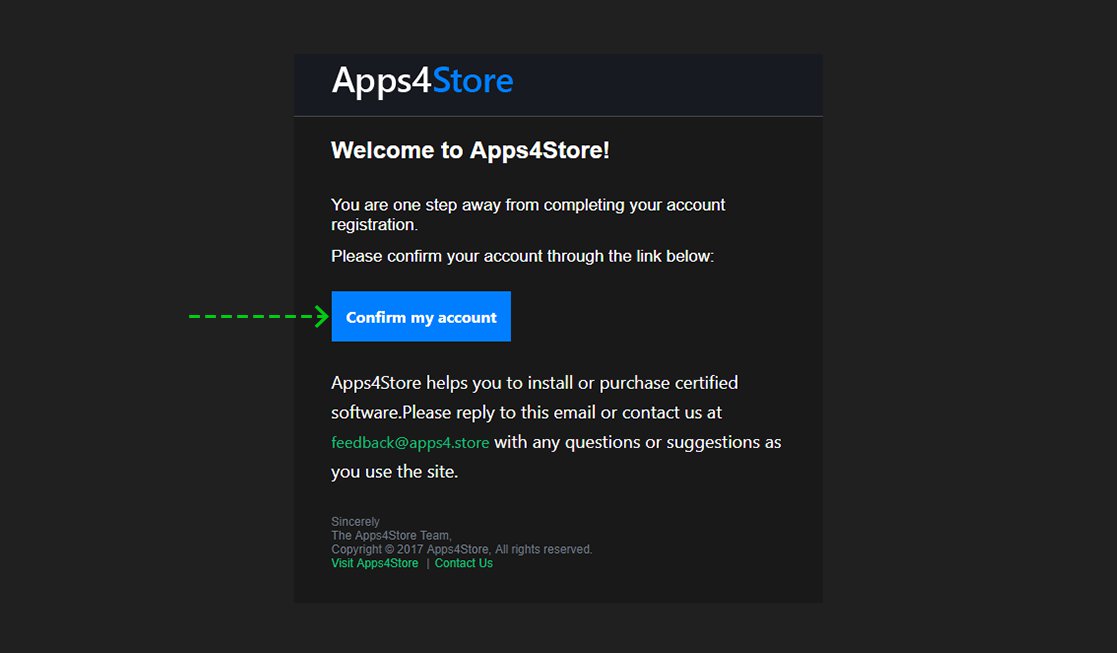
Task: Click the 'Sincerely' closing text
Action: [x=355, y=522]
